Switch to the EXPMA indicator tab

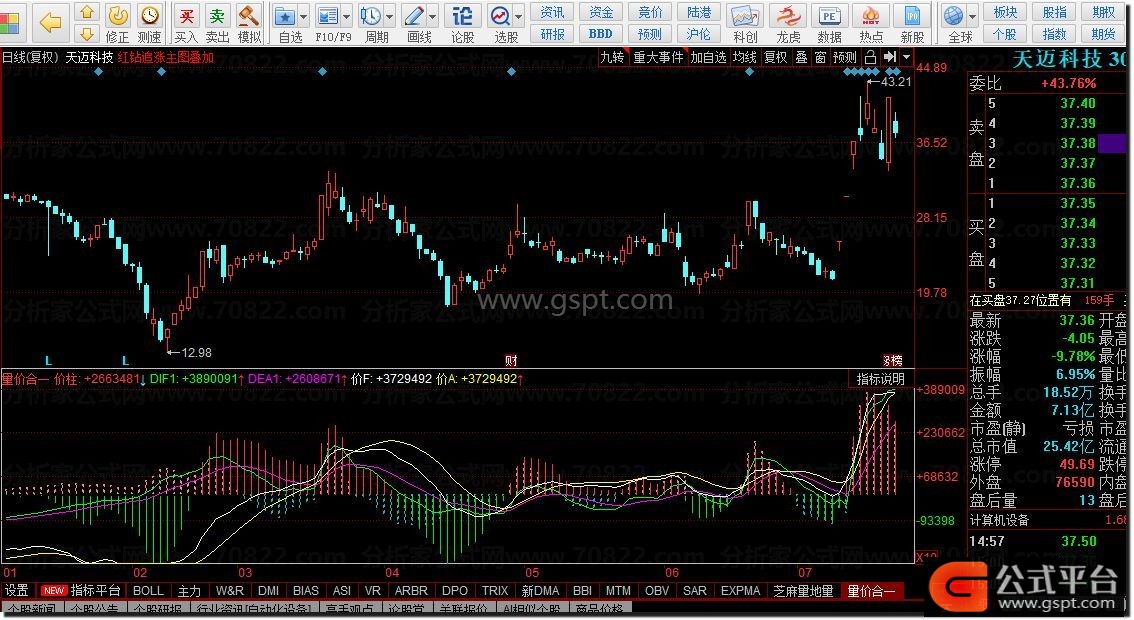point(740,591)
